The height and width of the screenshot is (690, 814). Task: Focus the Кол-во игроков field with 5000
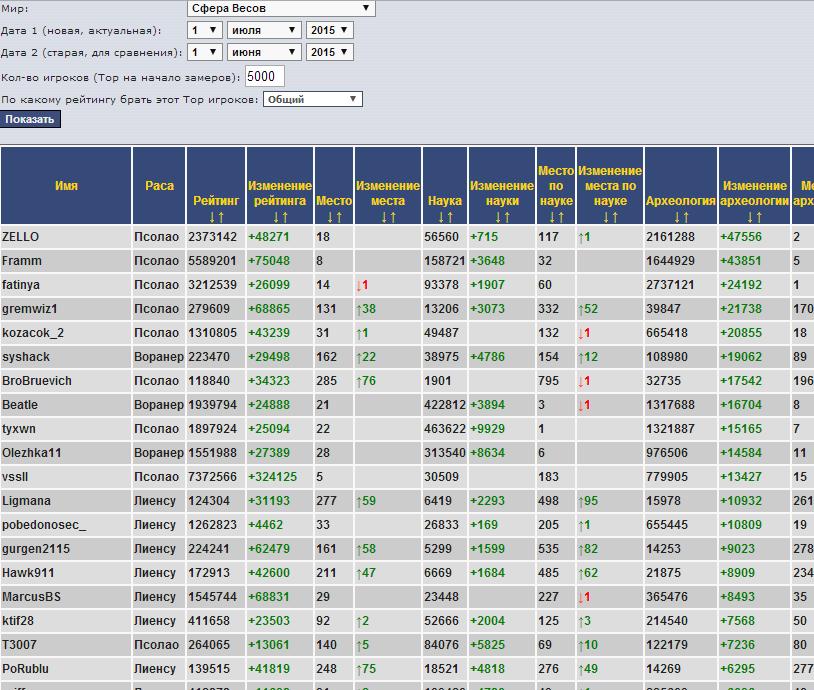(265, 77)
